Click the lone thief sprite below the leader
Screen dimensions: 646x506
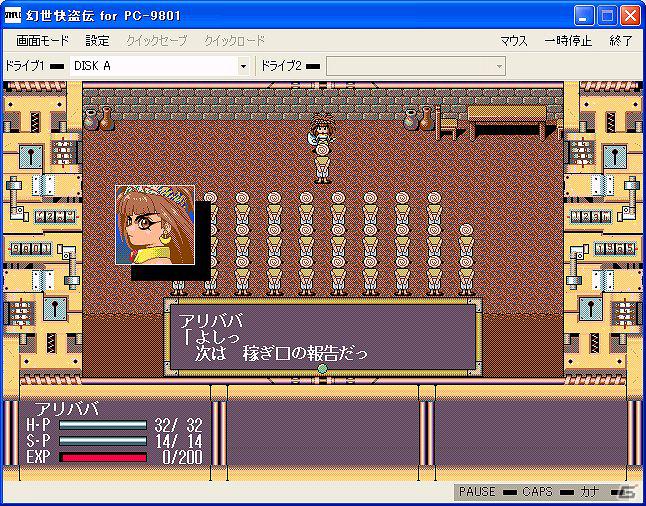point(322,164)
